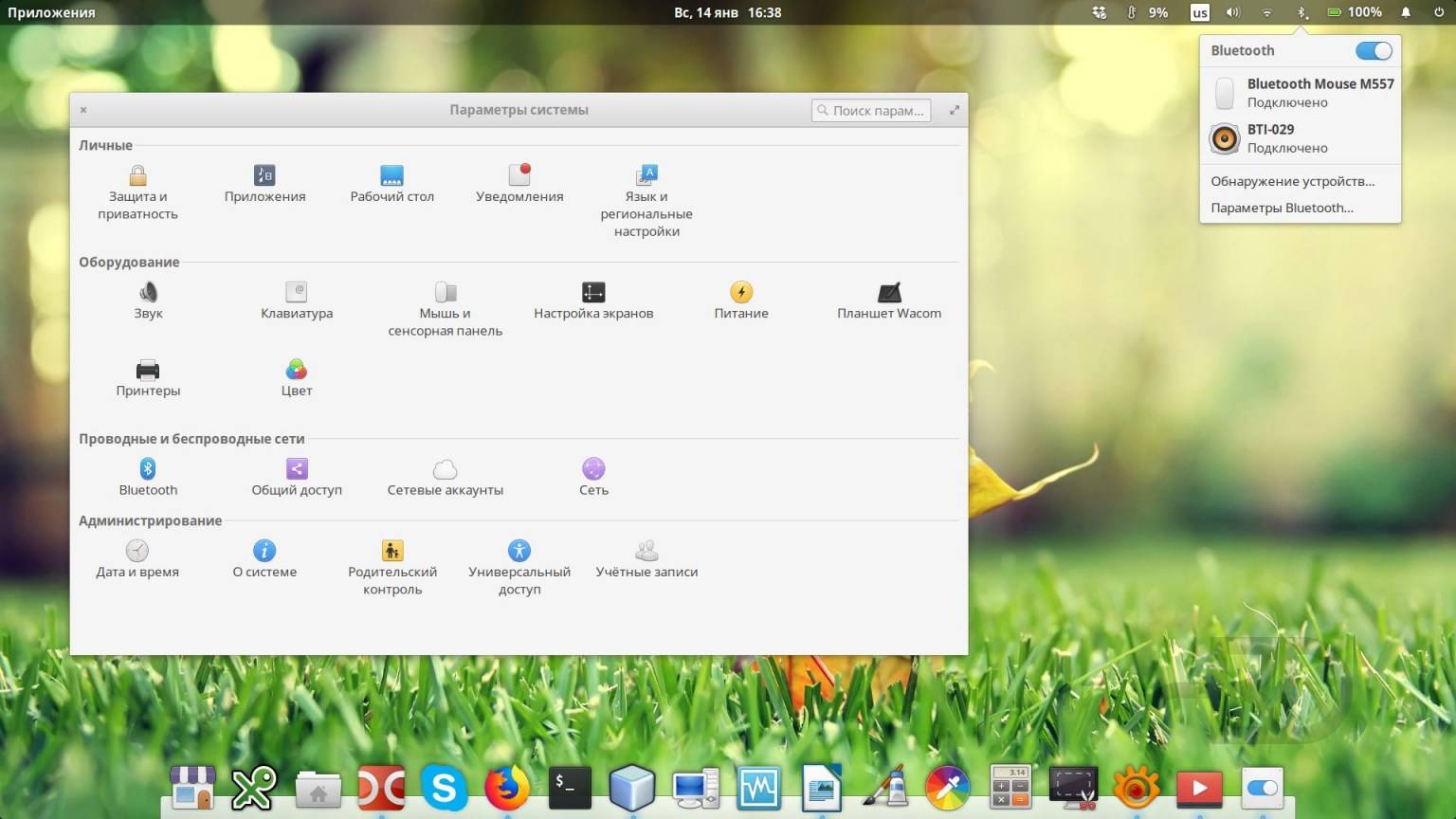Turn off the Bluetooth switch in popover
The image size is (1456, 819).
coord(1373,51)
